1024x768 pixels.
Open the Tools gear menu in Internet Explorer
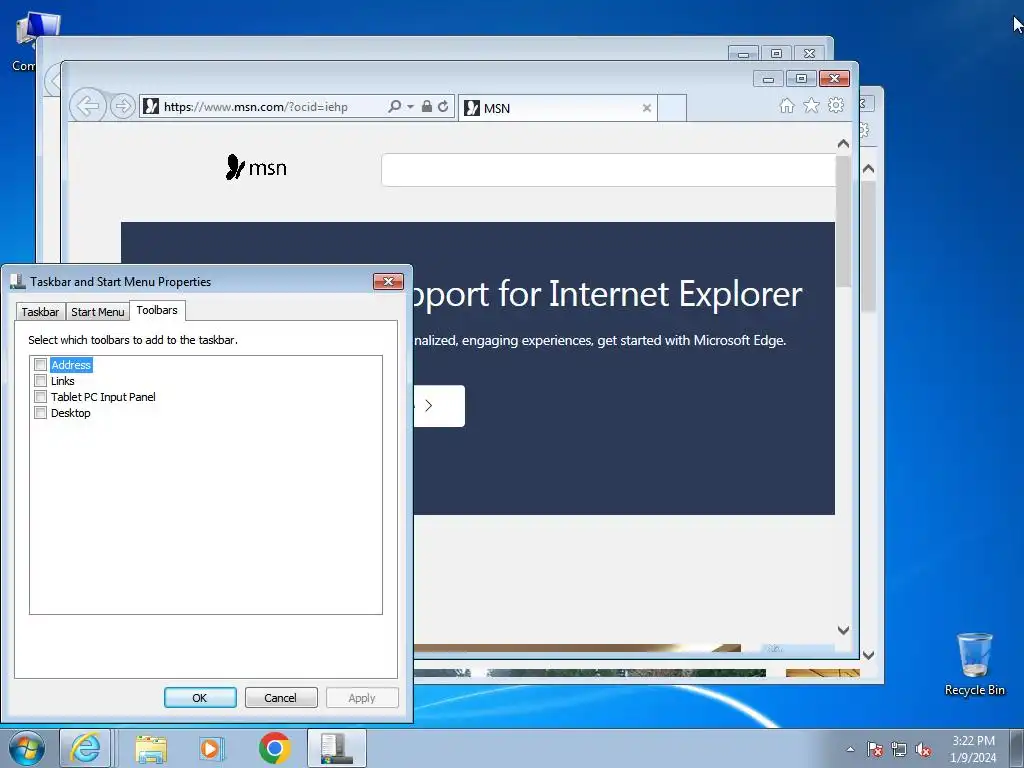[x=836, y=105]
